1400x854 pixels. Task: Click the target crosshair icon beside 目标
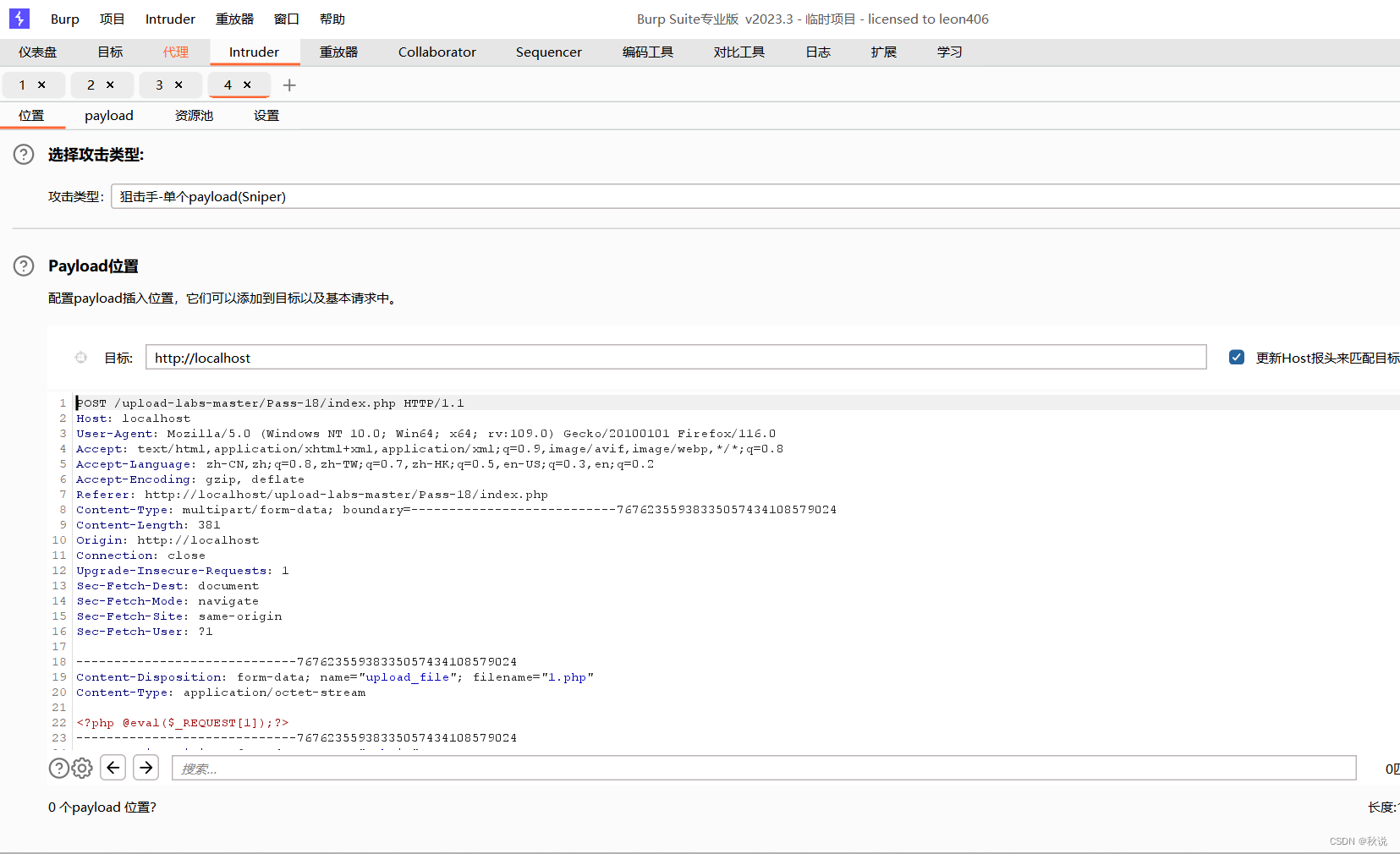81,358
